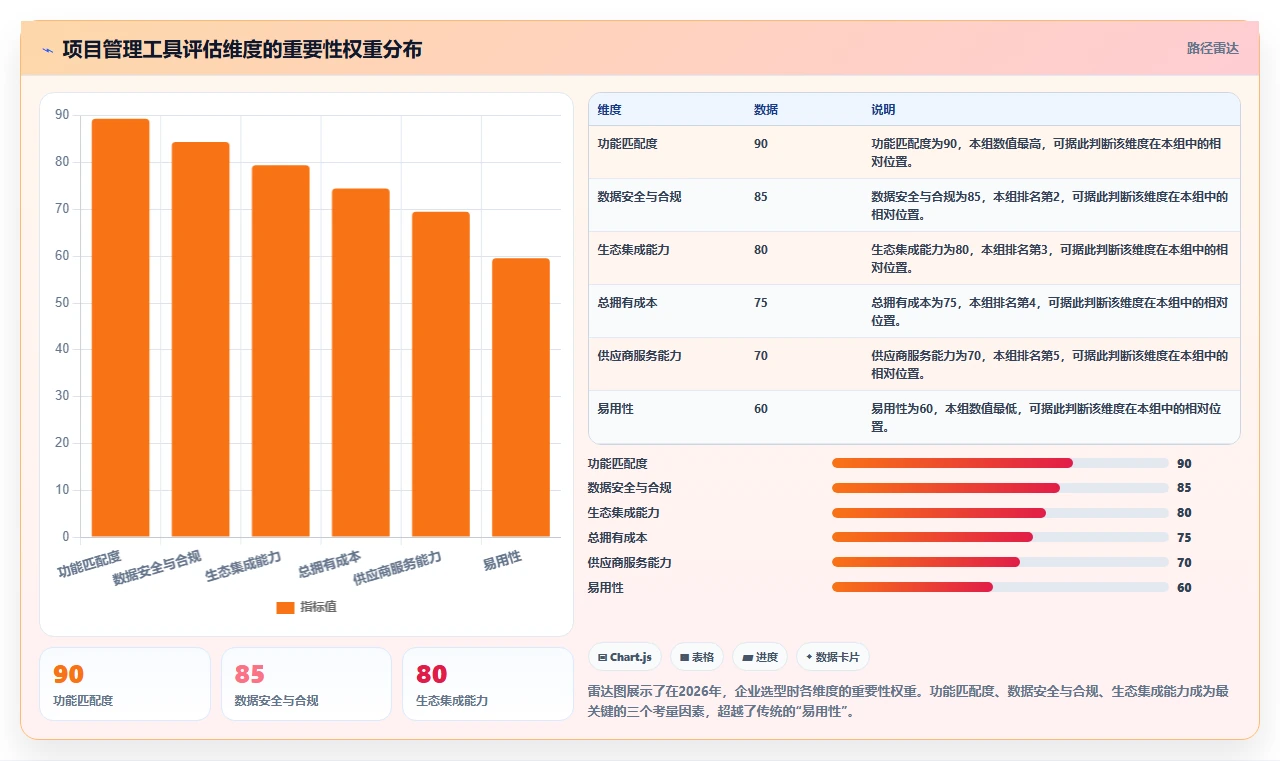Screen dimensions: 1280x761
Task: Click the 数据安全与合规 progress bar
Action: pyautogui.click(x=1000, y=488)
